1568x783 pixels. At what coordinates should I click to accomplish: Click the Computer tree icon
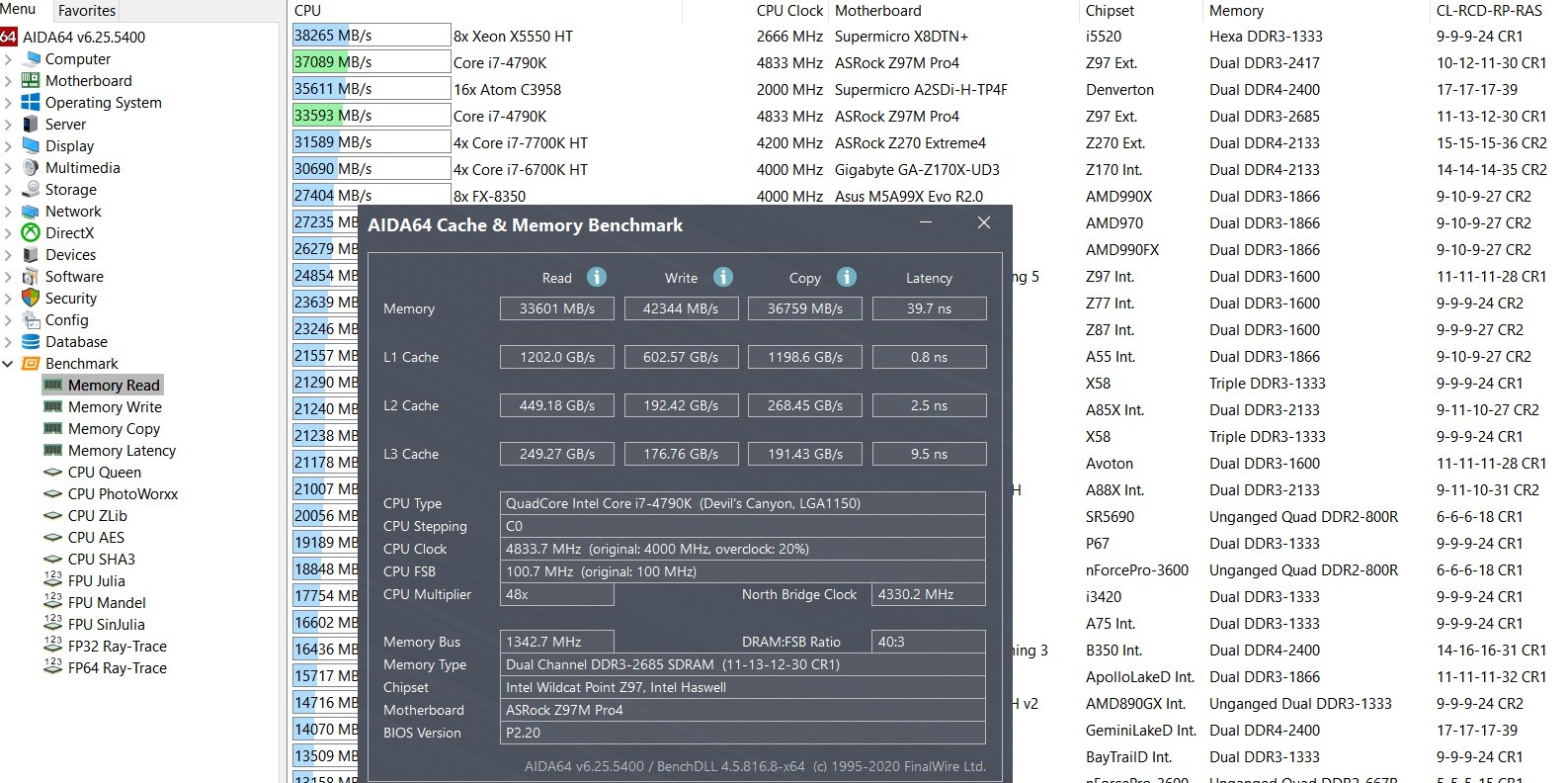coord(32,59)
